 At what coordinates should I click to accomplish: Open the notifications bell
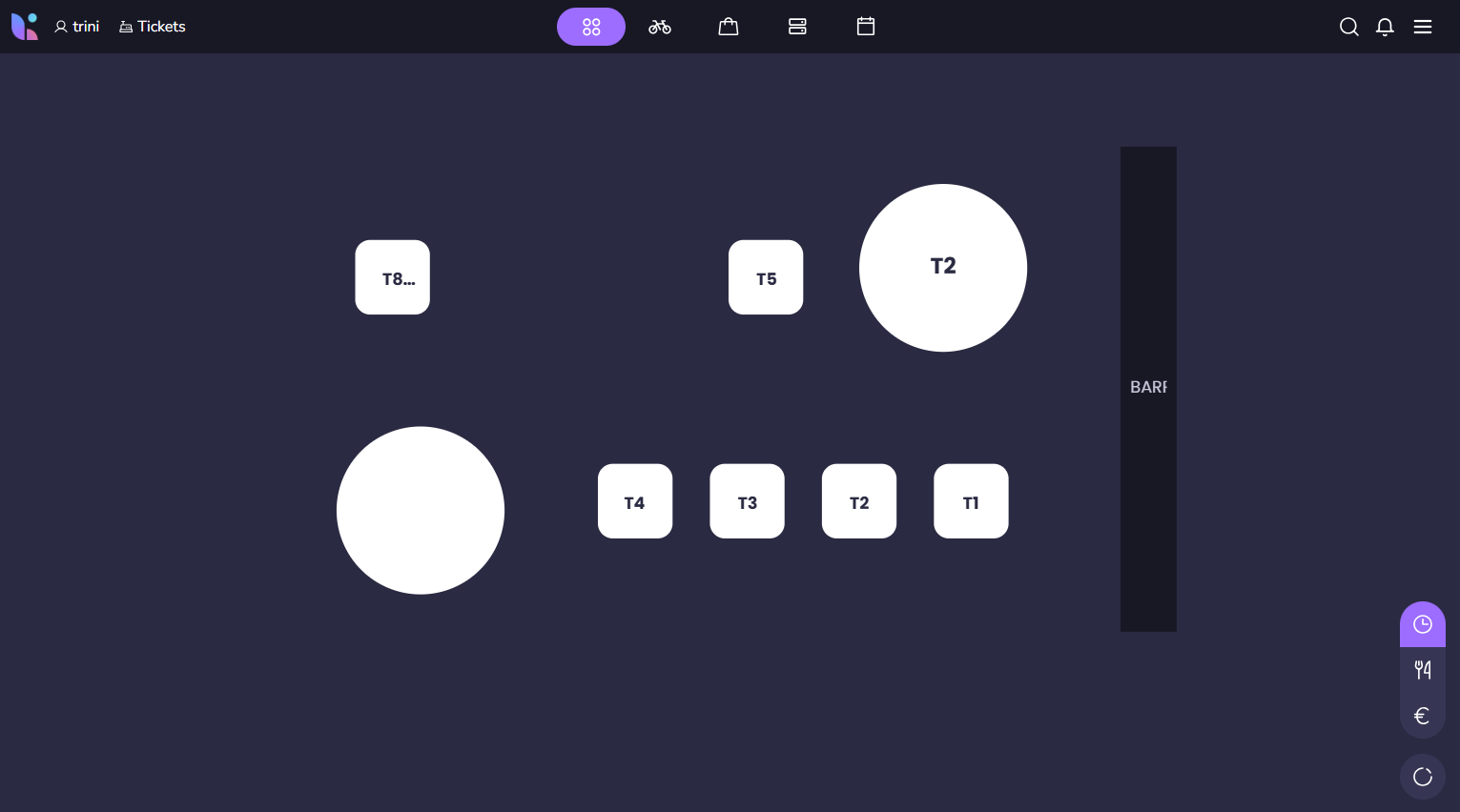click(1385, 27)
